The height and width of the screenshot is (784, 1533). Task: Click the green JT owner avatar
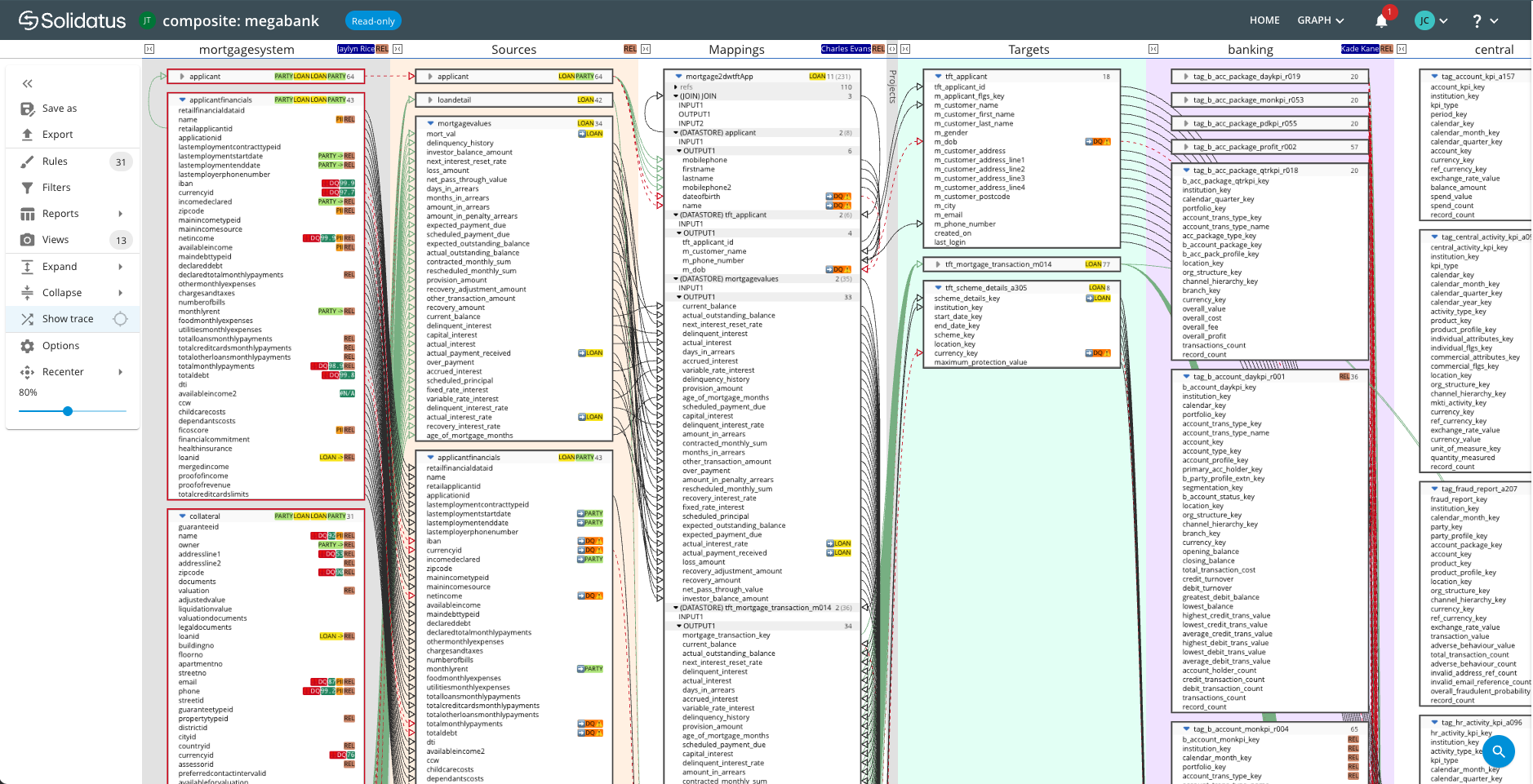tap(147, 20)
